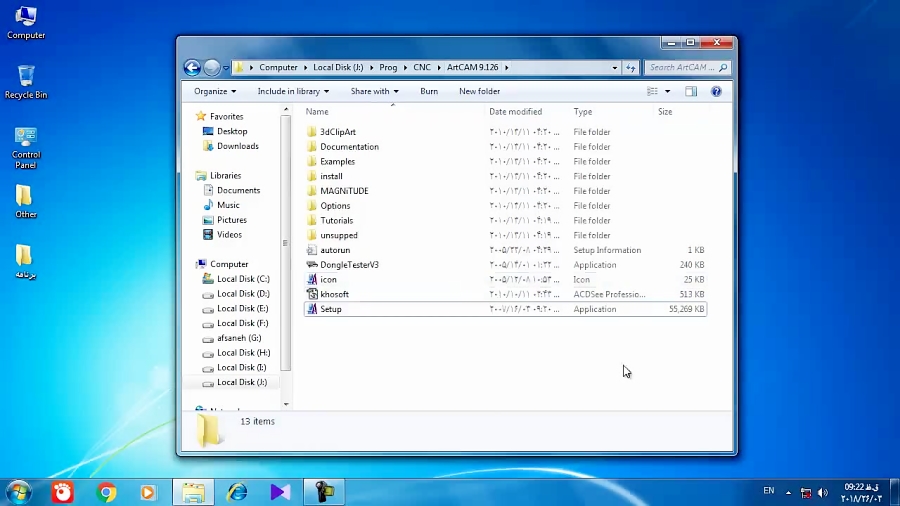
Task: Change view with the view icon
Action: pyautogui.click(x=653, y=91)
